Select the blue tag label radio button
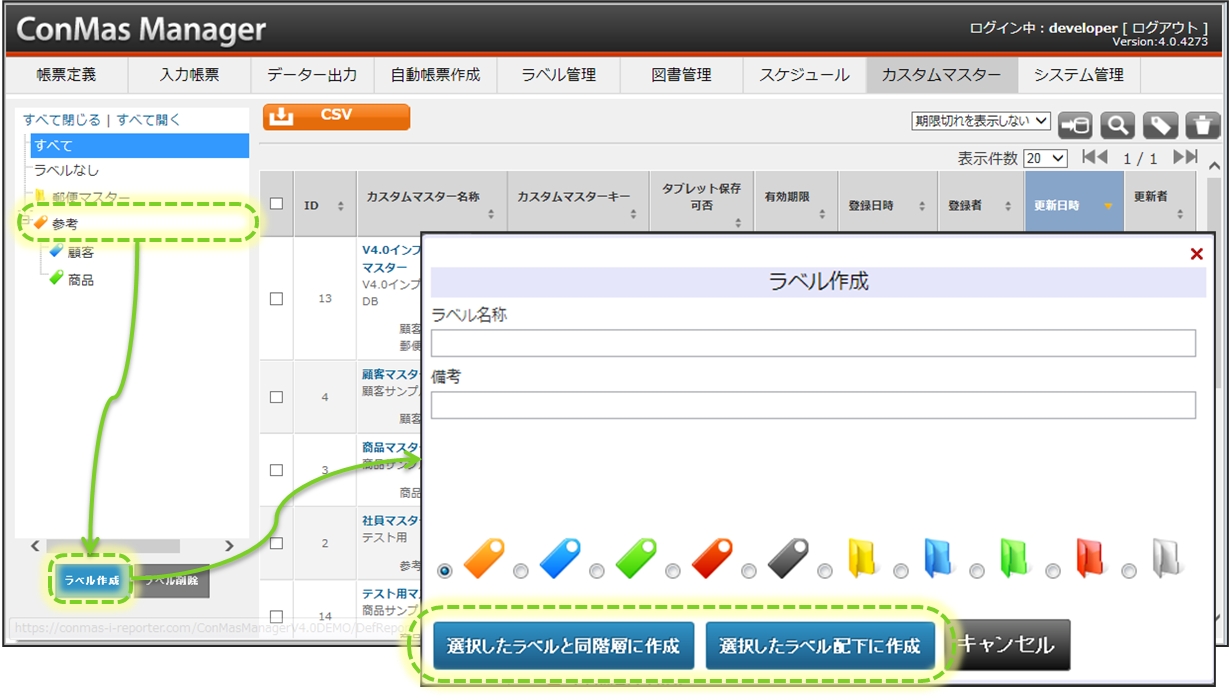The height and width of the screenshot is (700, 1229). pos(521,571)
